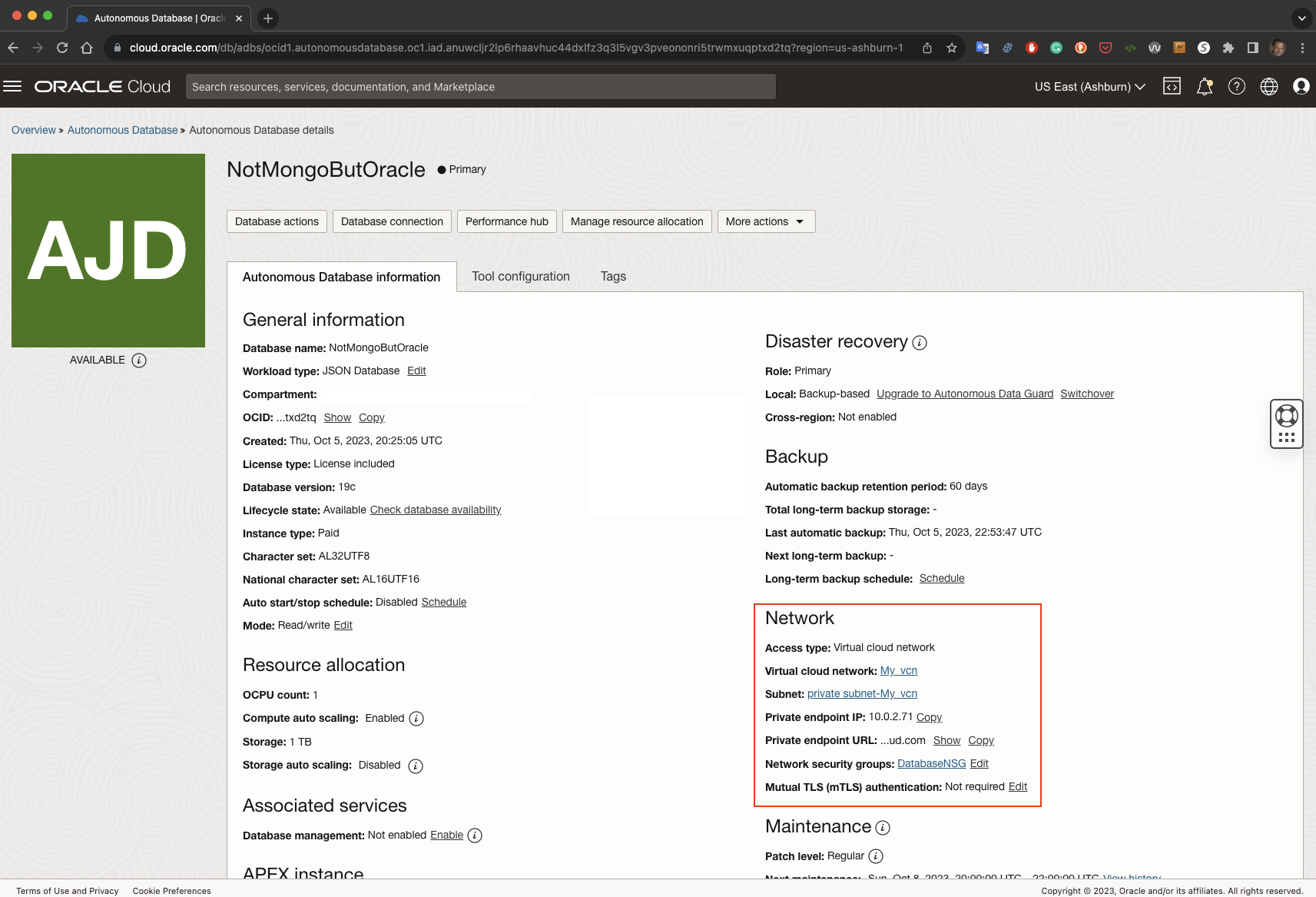Open the Chrome extensions three-dot menu
The height and width of the screenshot is (897, 1316).
tap(1301, 48)
